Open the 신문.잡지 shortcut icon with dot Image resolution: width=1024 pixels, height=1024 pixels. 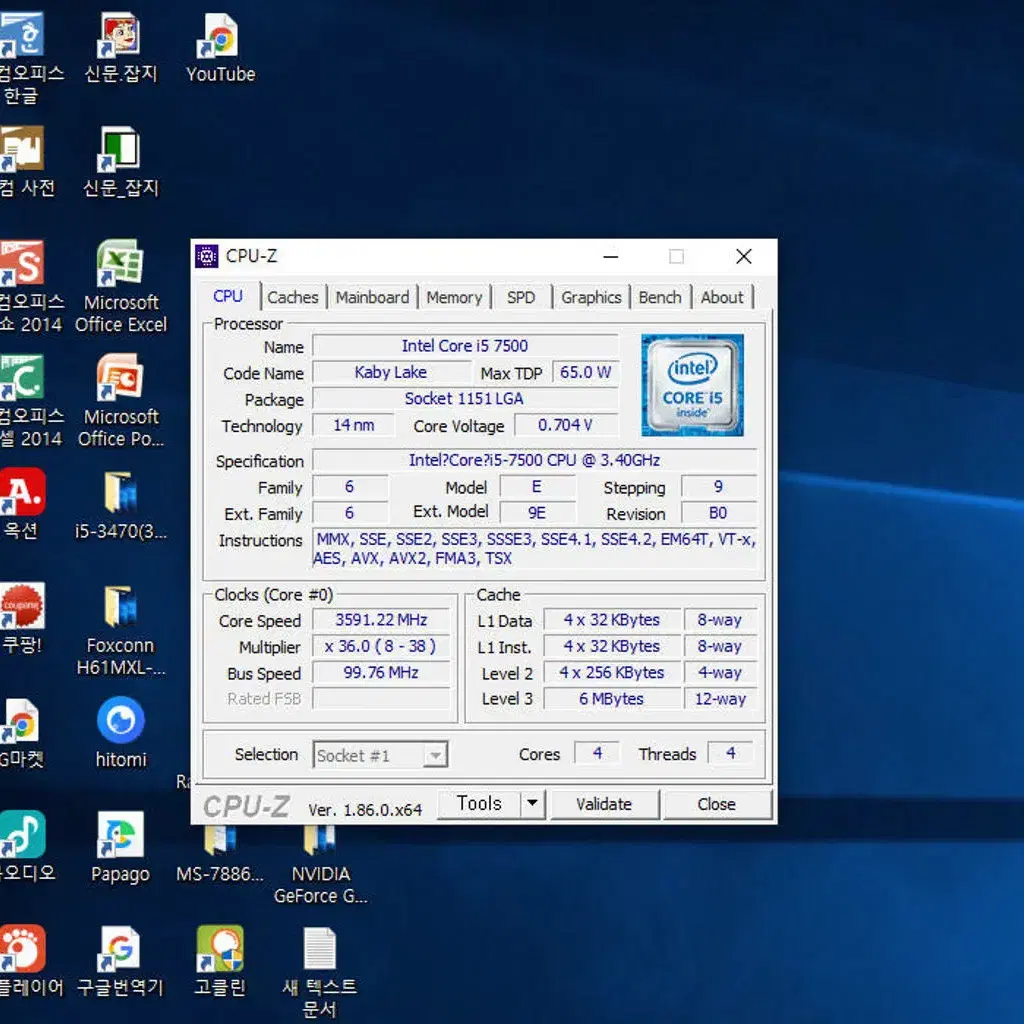click(x=121, y=48)
